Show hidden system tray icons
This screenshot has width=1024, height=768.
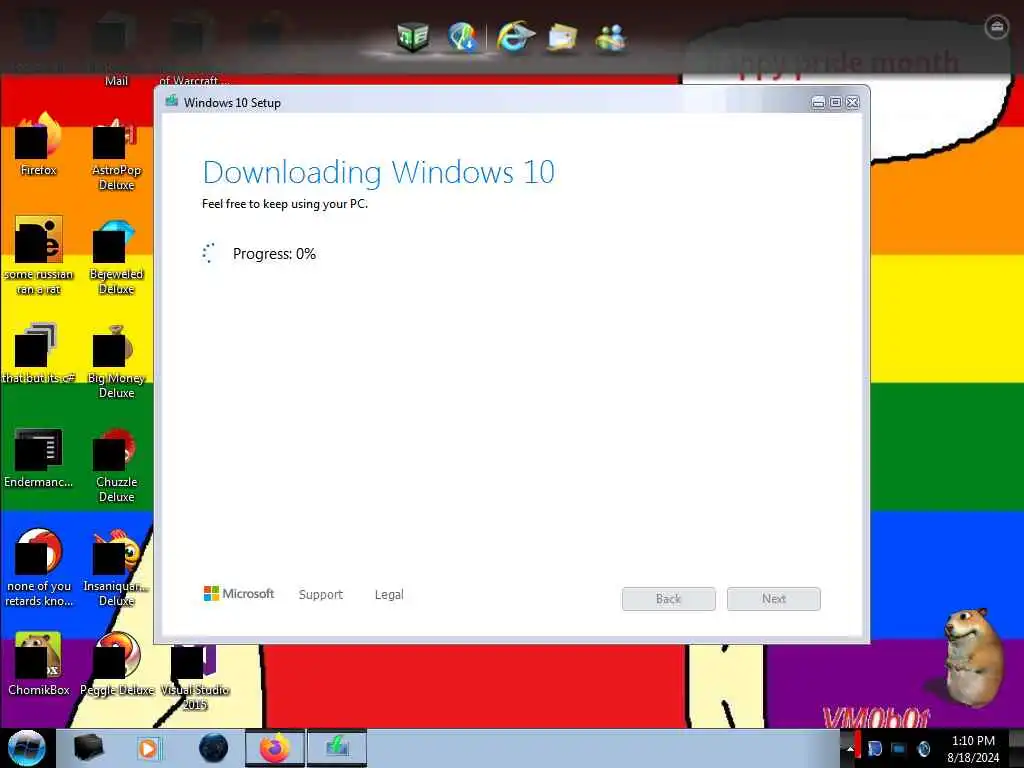(x=850, y=749)
